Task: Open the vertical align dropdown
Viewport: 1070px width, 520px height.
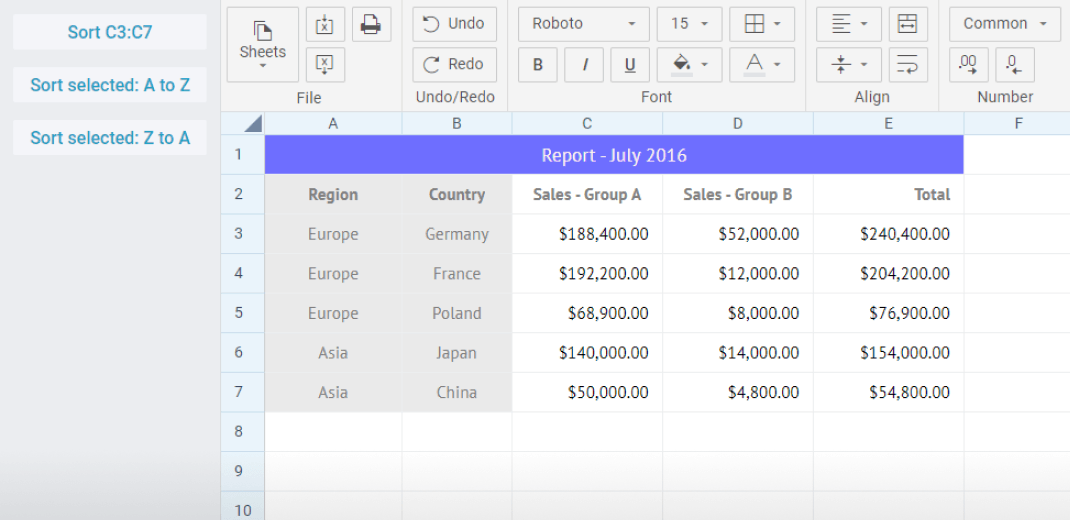Action: click(x=849, y=65)
